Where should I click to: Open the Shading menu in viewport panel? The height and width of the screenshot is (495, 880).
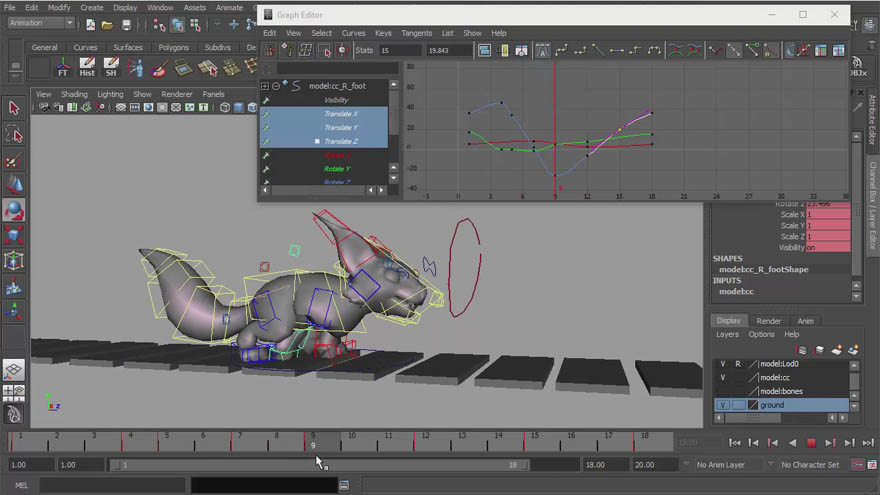point(74,94)
